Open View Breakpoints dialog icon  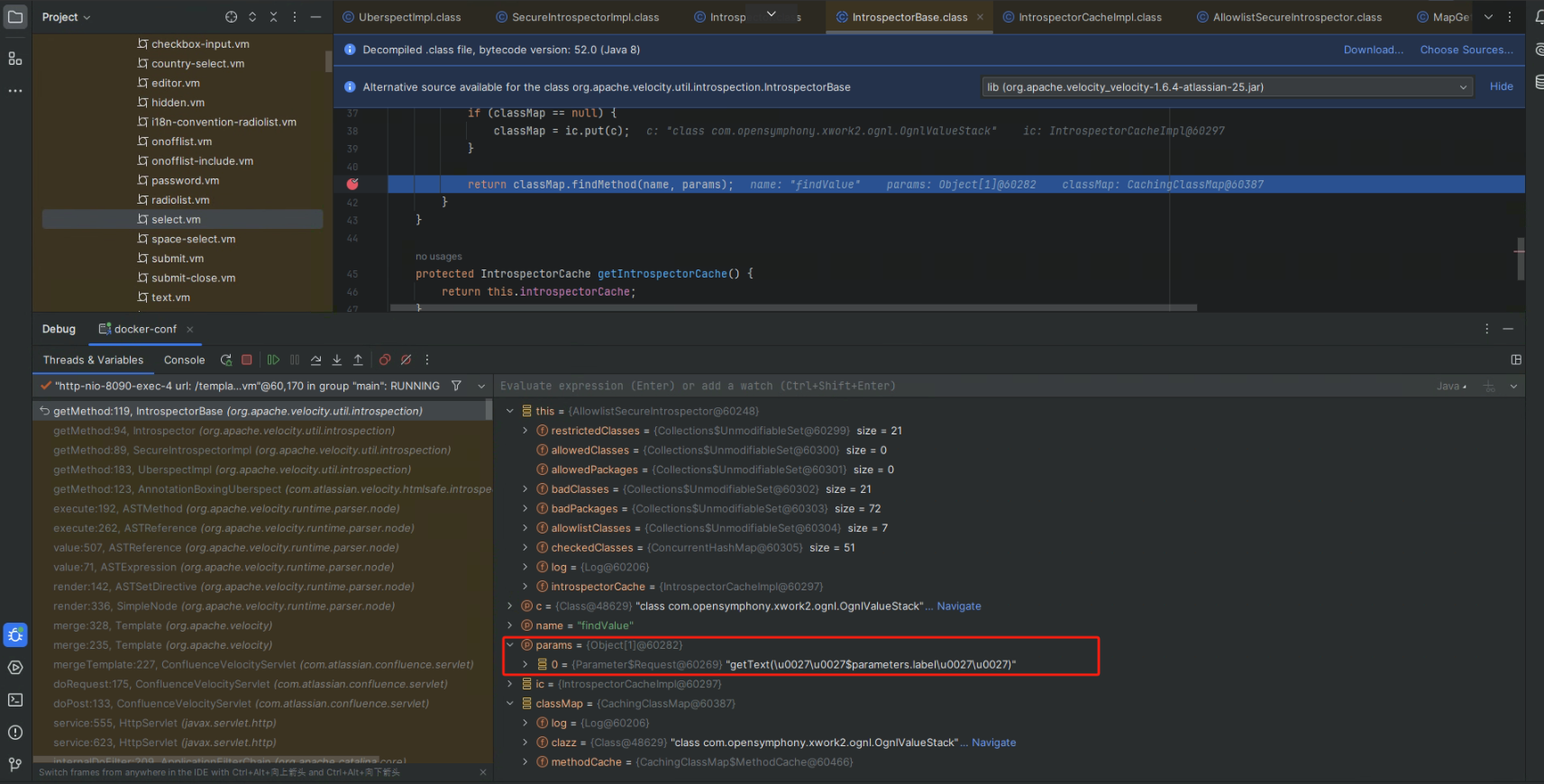(x=385, y=360)
